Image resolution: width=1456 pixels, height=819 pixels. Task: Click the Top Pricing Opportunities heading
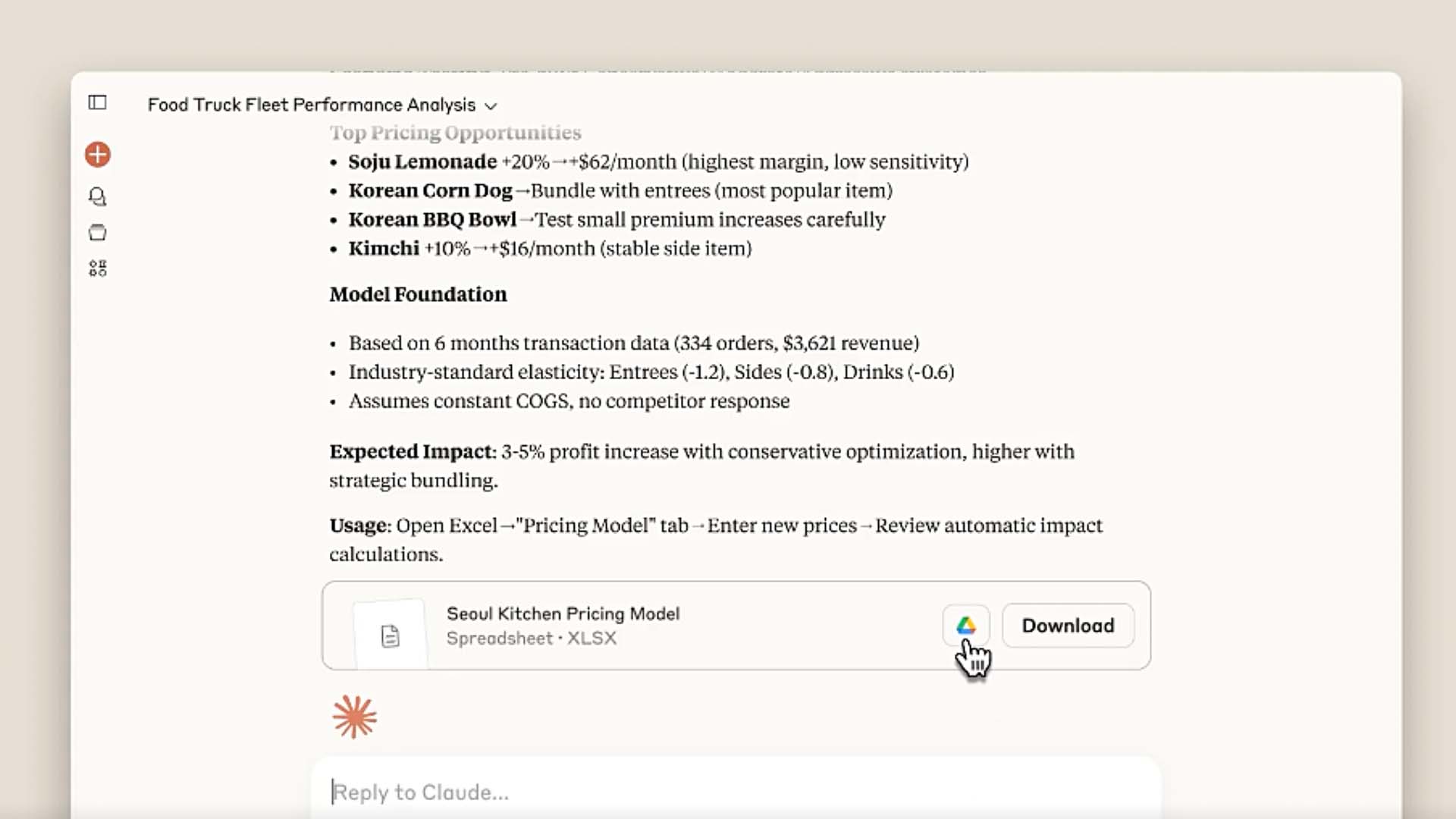point(455,133)
